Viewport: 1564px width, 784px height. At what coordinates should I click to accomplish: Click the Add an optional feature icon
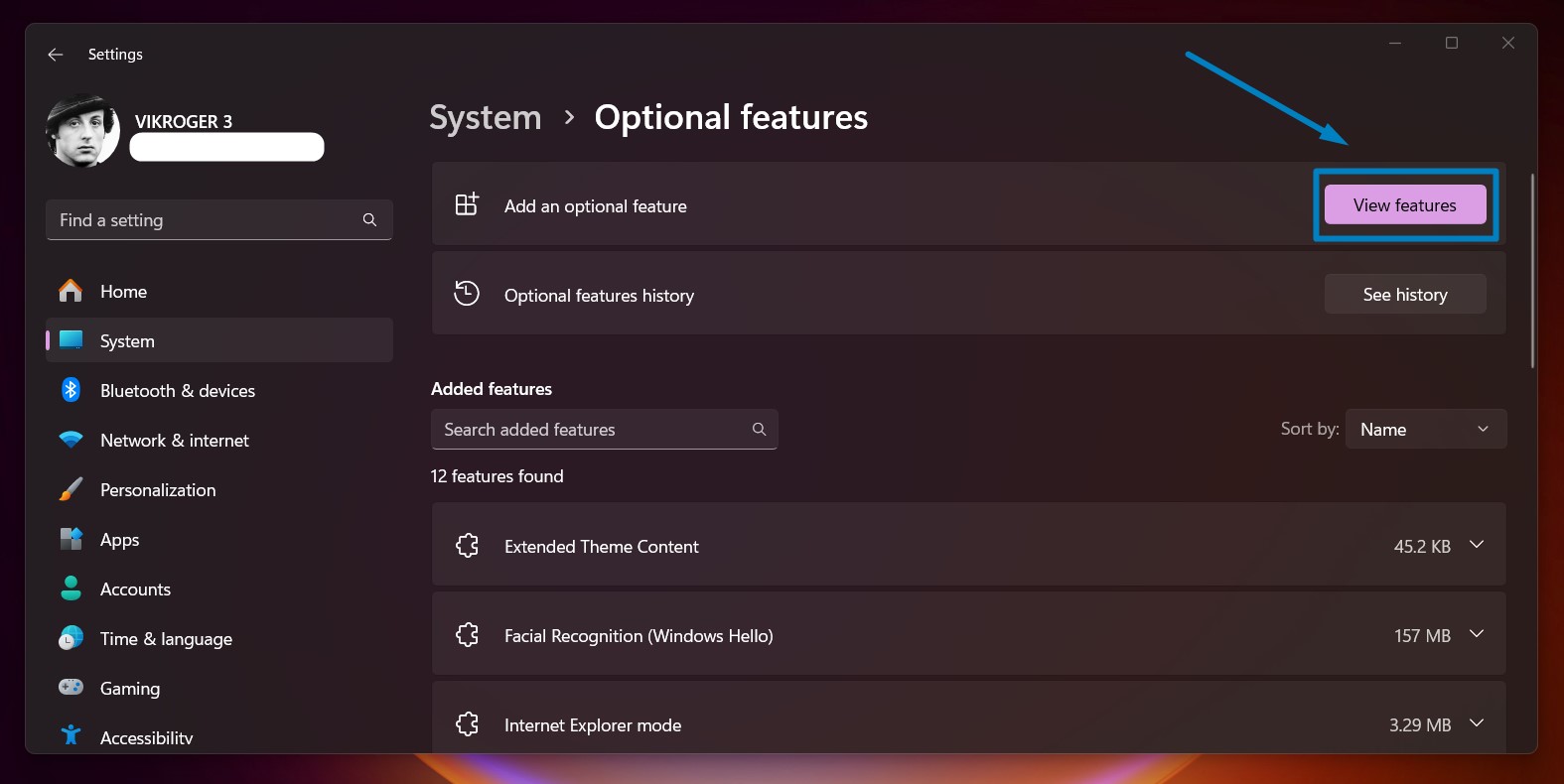[467, 204]
